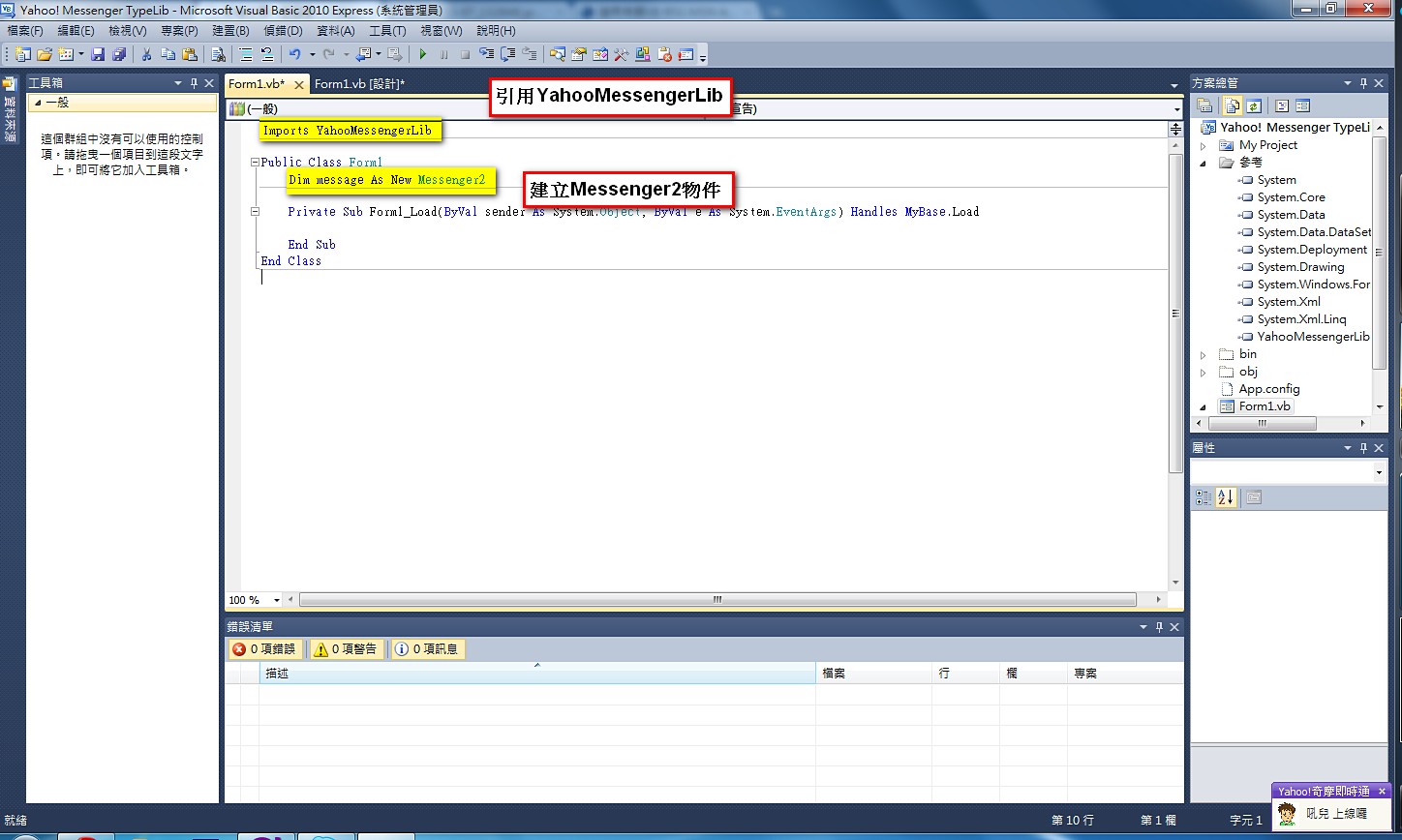Screen dimensions: 1402x840
Task: Click the New Project toolbar icon
Action: [x=22, y=54]
